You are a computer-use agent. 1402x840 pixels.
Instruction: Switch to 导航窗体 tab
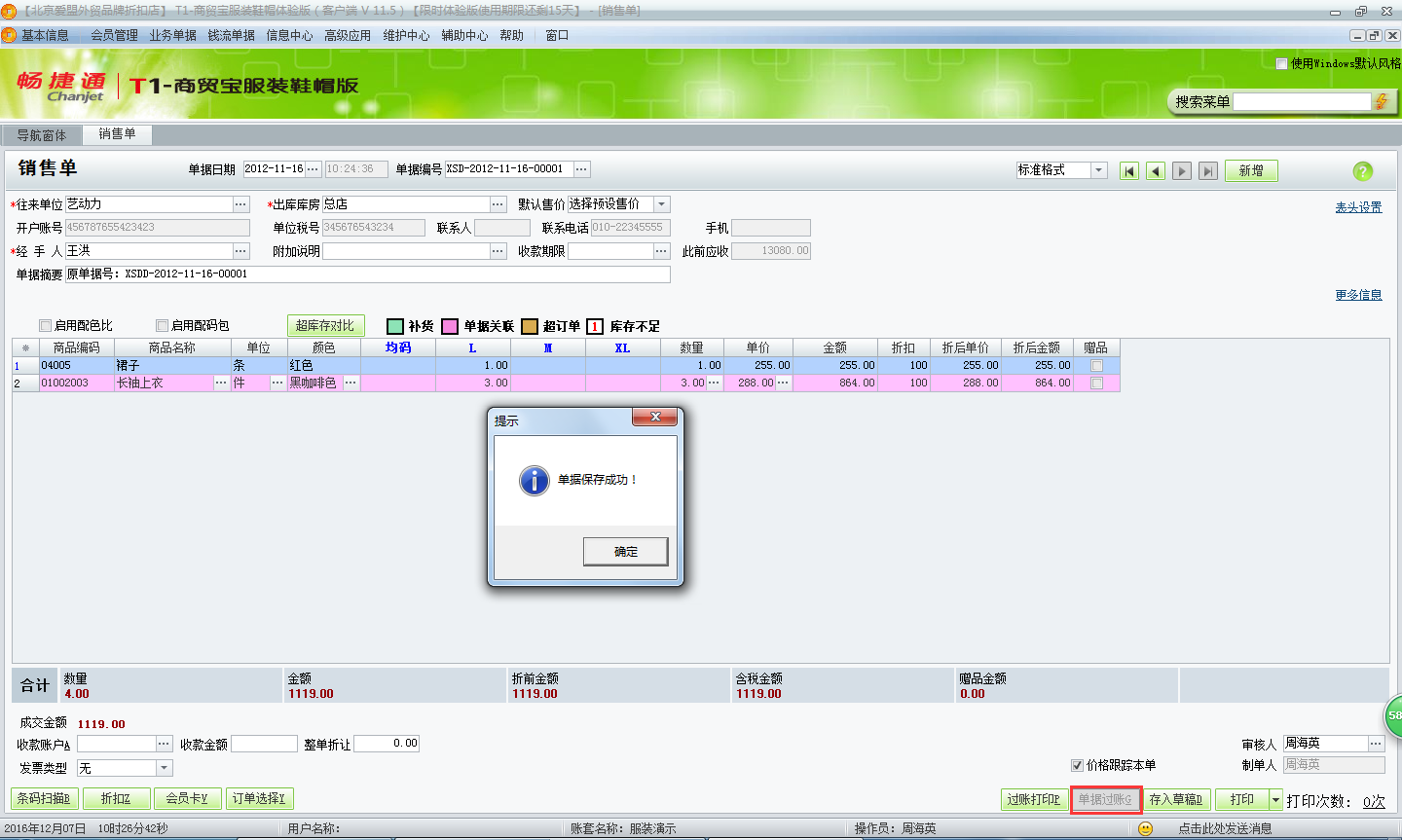pos(42,135)
